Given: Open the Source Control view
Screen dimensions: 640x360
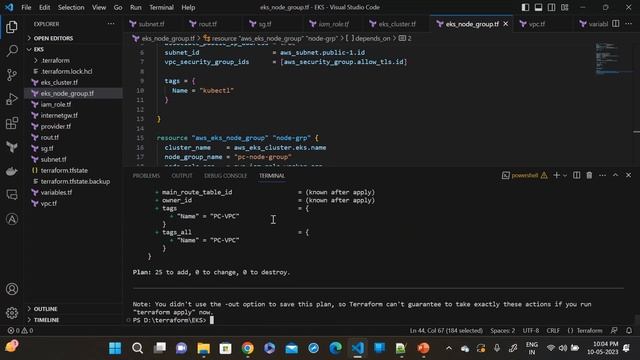Looking at the screenshot, I should pyautogui.click(x=12, y=75).
